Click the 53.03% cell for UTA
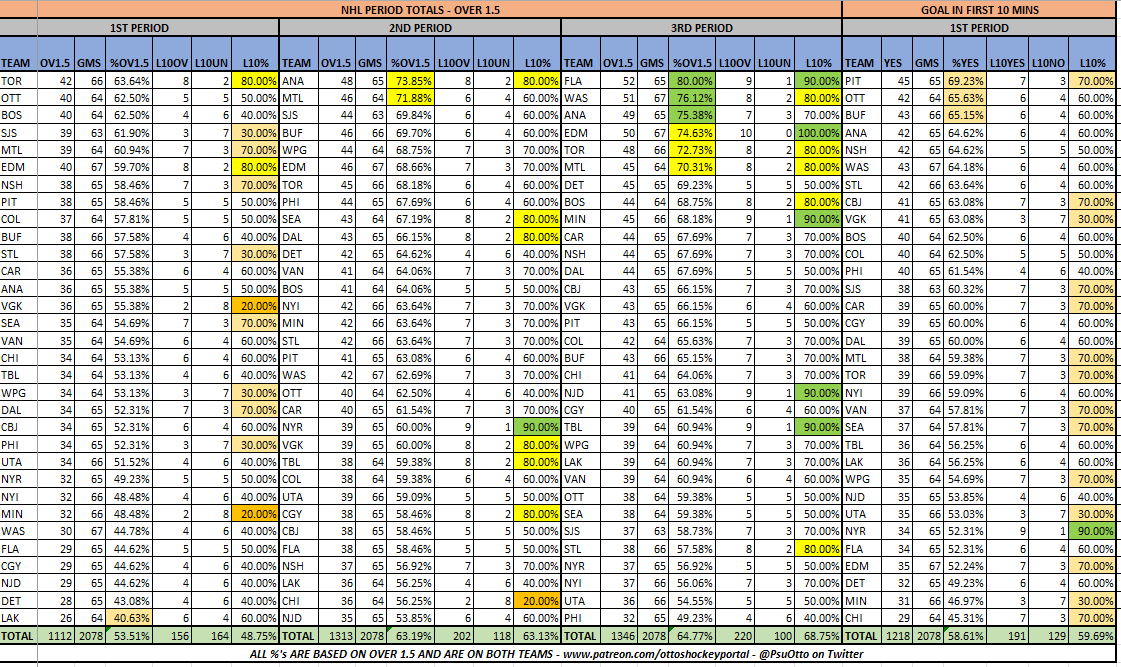The image size is (1121, 667). pyautogui.click(x=965, y=514)
